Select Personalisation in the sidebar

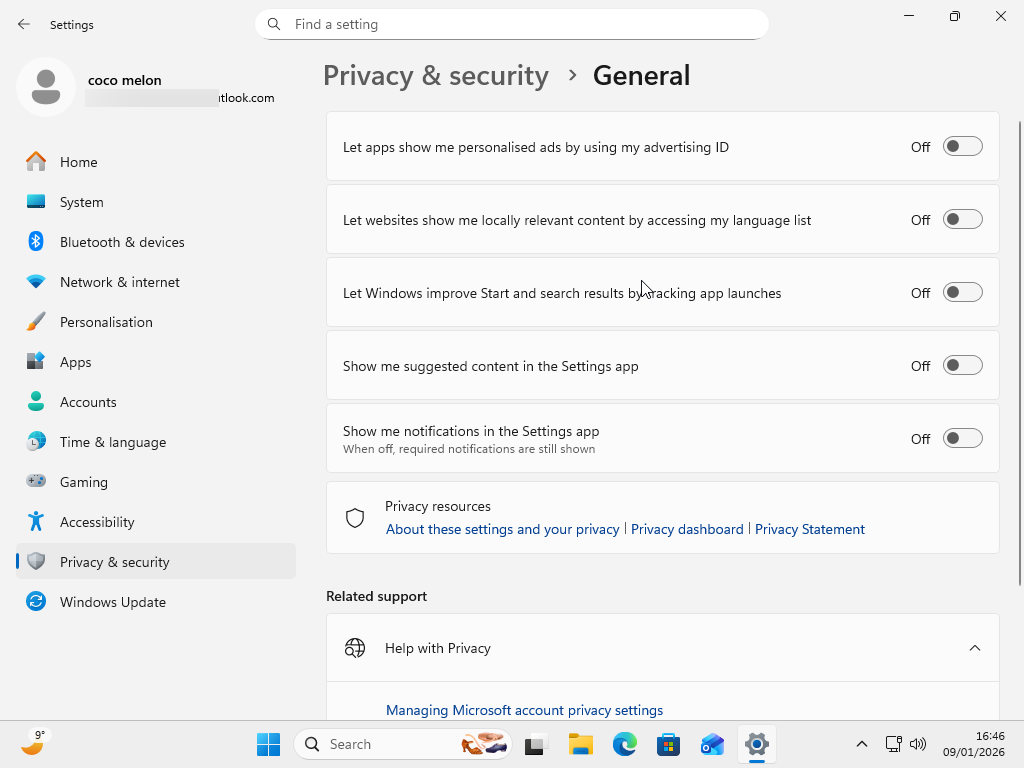pyautogui.click(x=106, y=321)
